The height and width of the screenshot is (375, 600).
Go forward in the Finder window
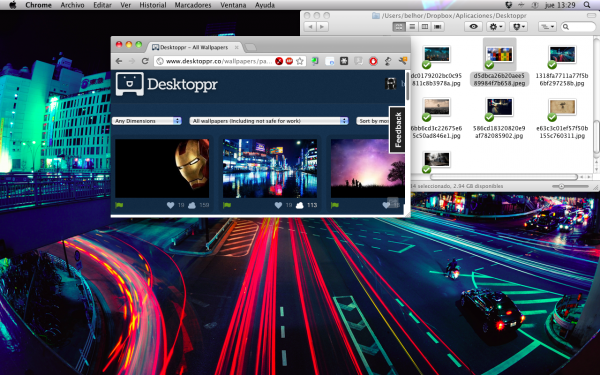(x=323, y=27)
